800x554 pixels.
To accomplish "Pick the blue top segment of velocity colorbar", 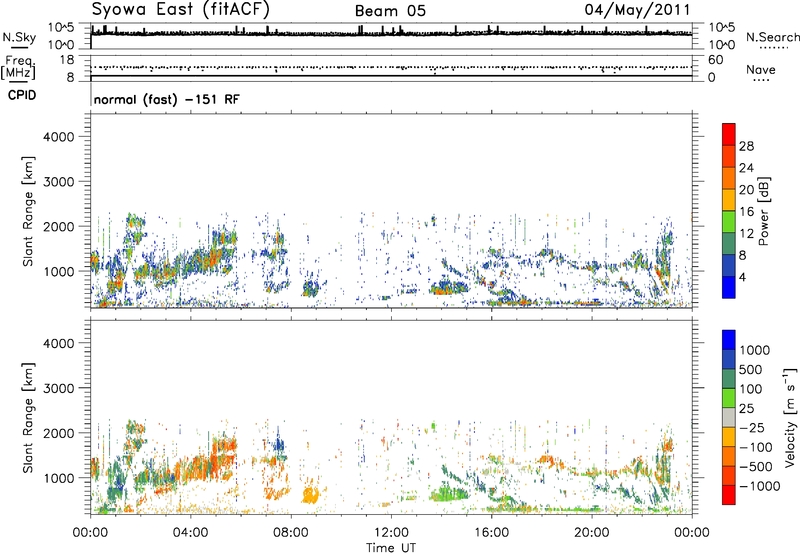I will point(729,340).
